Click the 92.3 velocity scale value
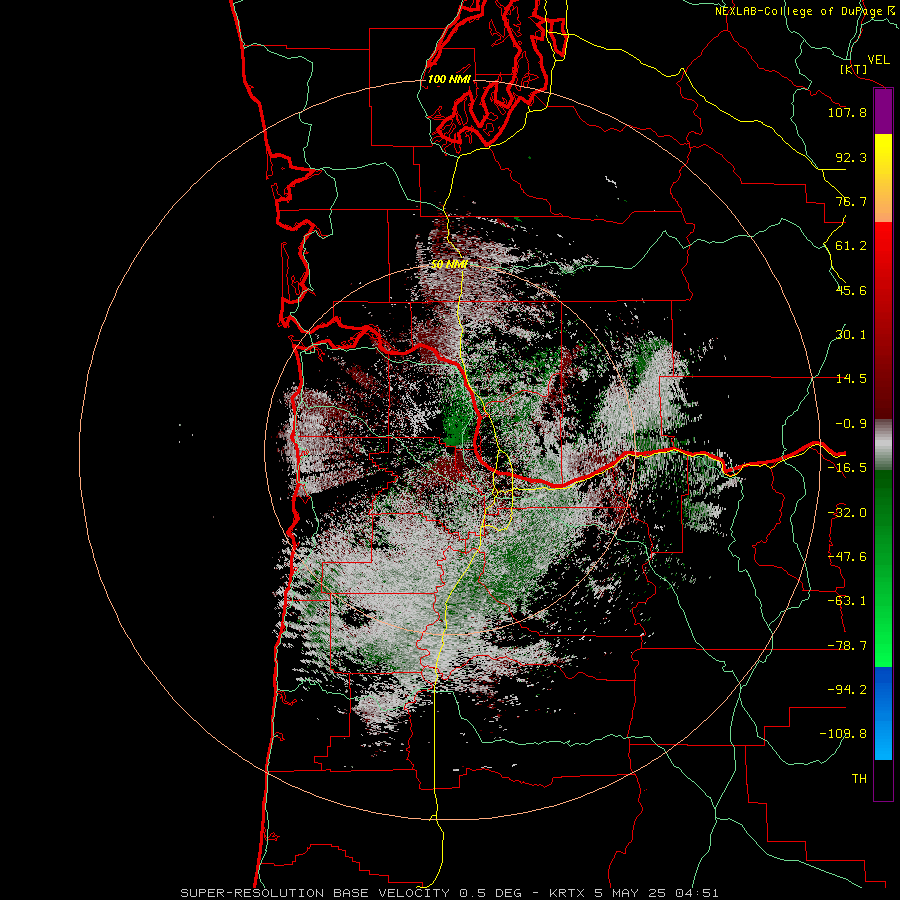This screenshot has height=900, width=900. 851,157
